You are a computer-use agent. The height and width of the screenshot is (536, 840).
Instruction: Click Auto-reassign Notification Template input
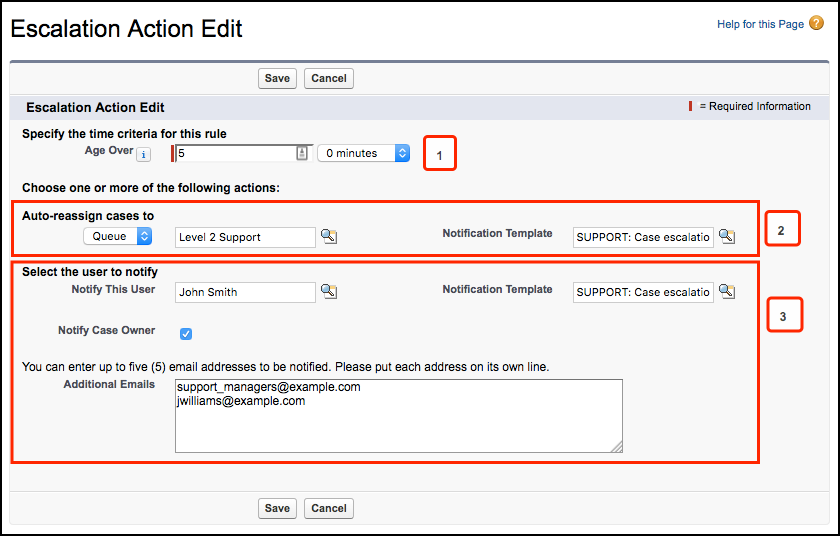pos(643,237)
